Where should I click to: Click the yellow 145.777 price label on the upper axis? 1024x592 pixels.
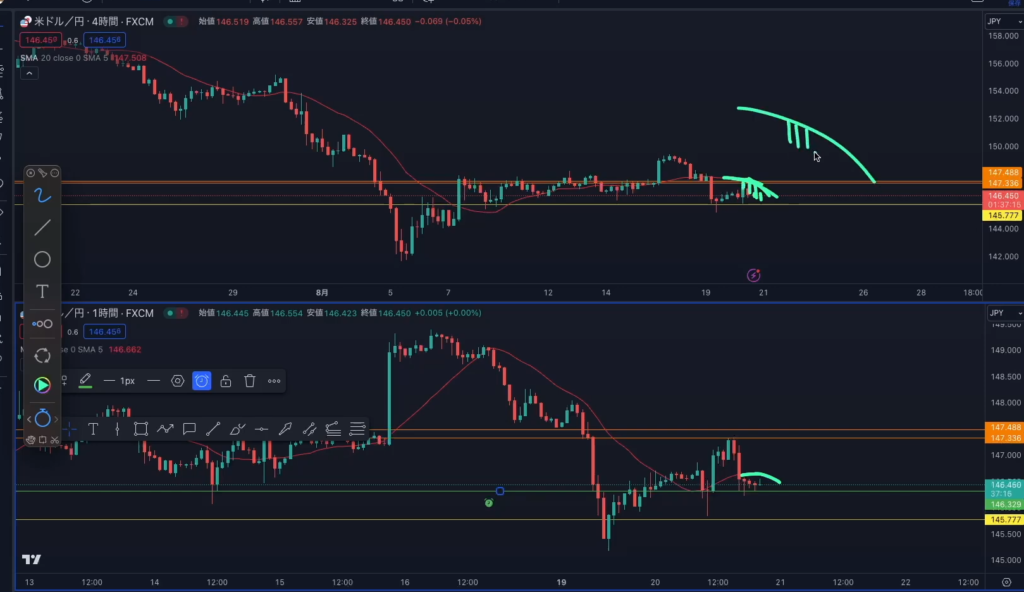(1003, 215)
